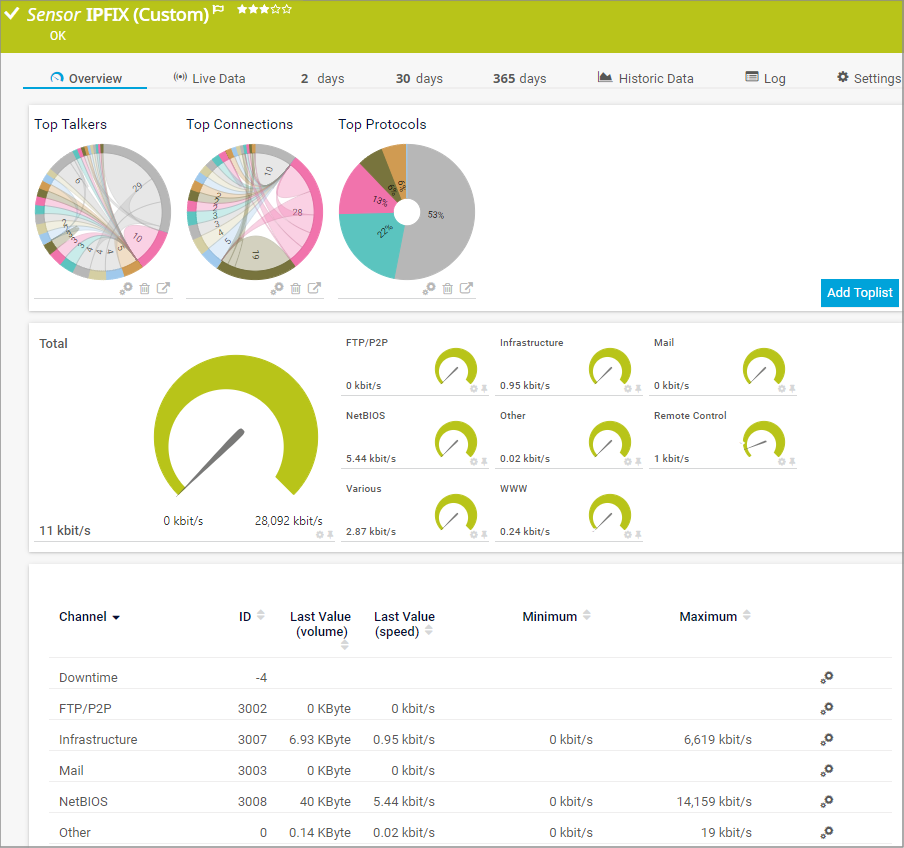Image resolution: width=904 pixels, height=848 pixels.
Task: Open channel settings for the Infrastructure row
Action: (x=827, y=740)
